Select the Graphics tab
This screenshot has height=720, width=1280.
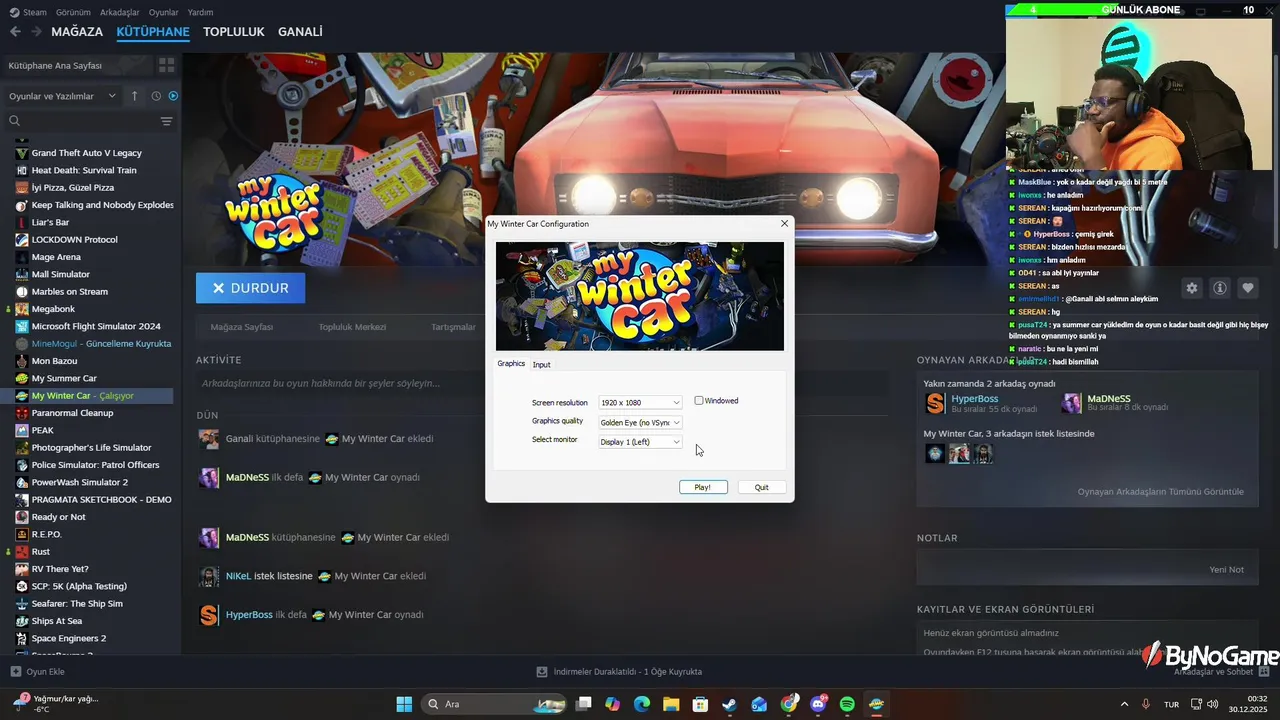tap(511, 364)
